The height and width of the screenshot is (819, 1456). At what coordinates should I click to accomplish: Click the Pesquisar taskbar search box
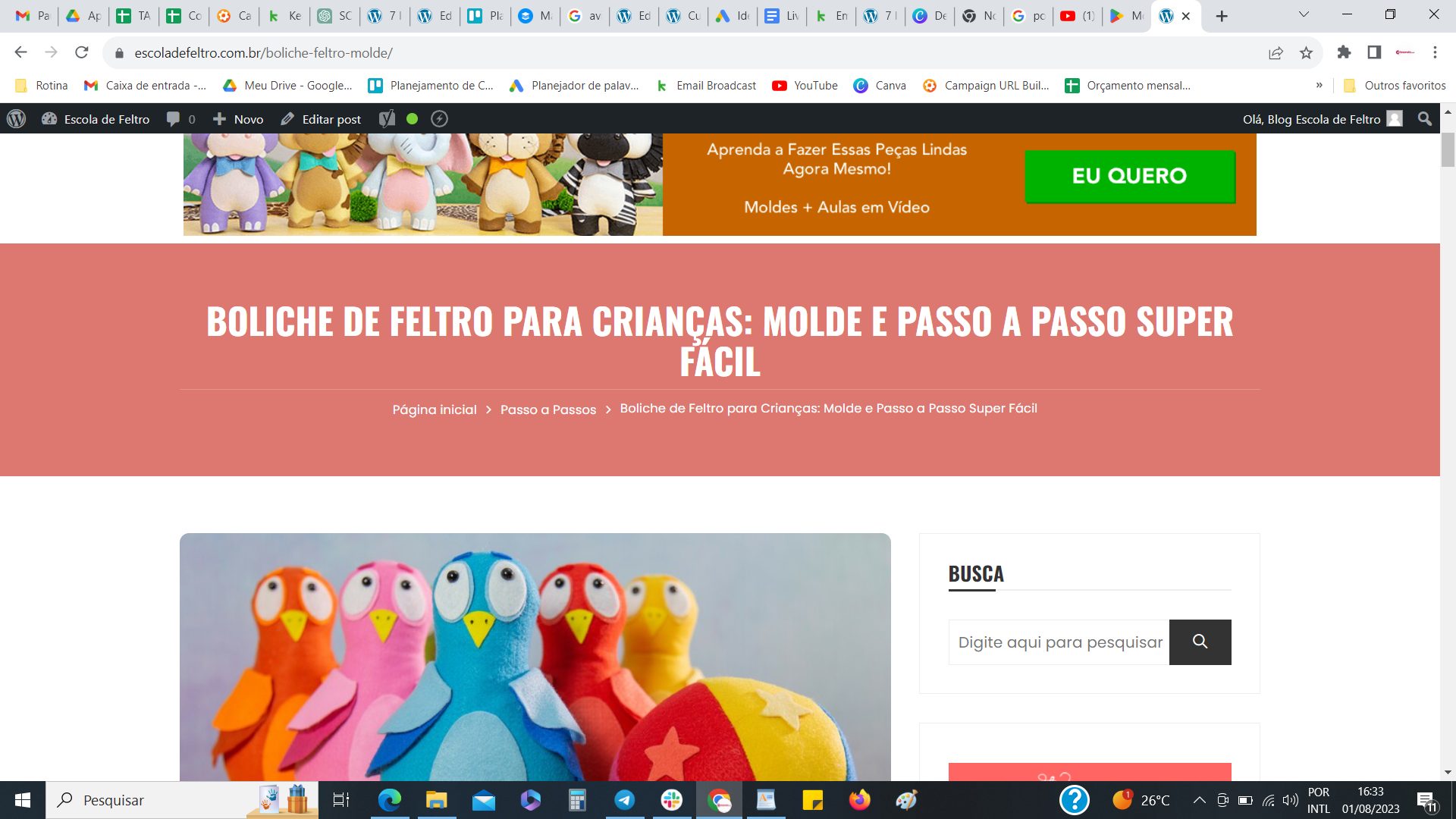point(182,800)
